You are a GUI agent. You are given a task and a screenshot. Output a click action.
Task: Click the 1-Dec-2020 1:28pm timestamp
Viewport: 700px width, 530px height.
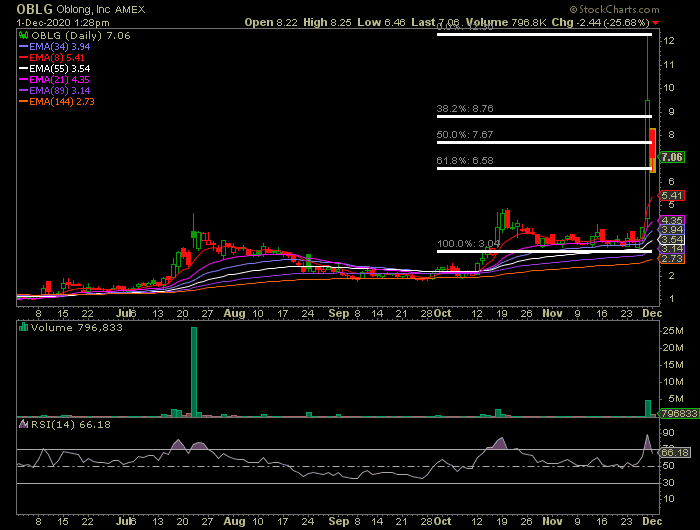[63, 22]
